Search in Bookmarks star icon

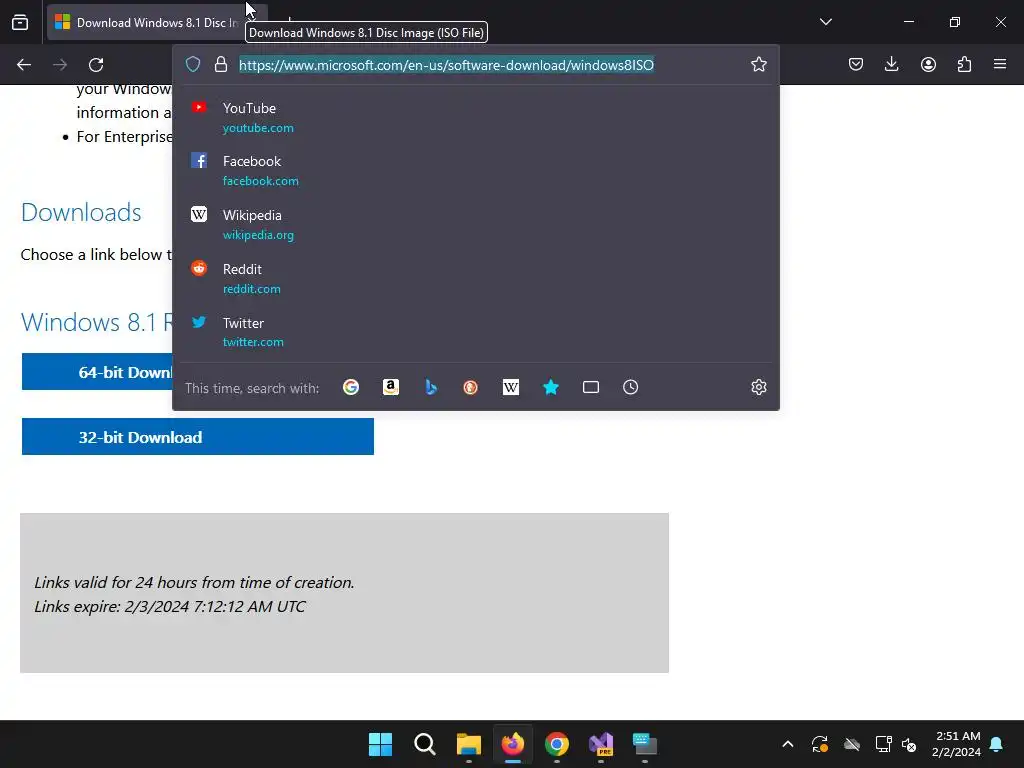(551, 387)
